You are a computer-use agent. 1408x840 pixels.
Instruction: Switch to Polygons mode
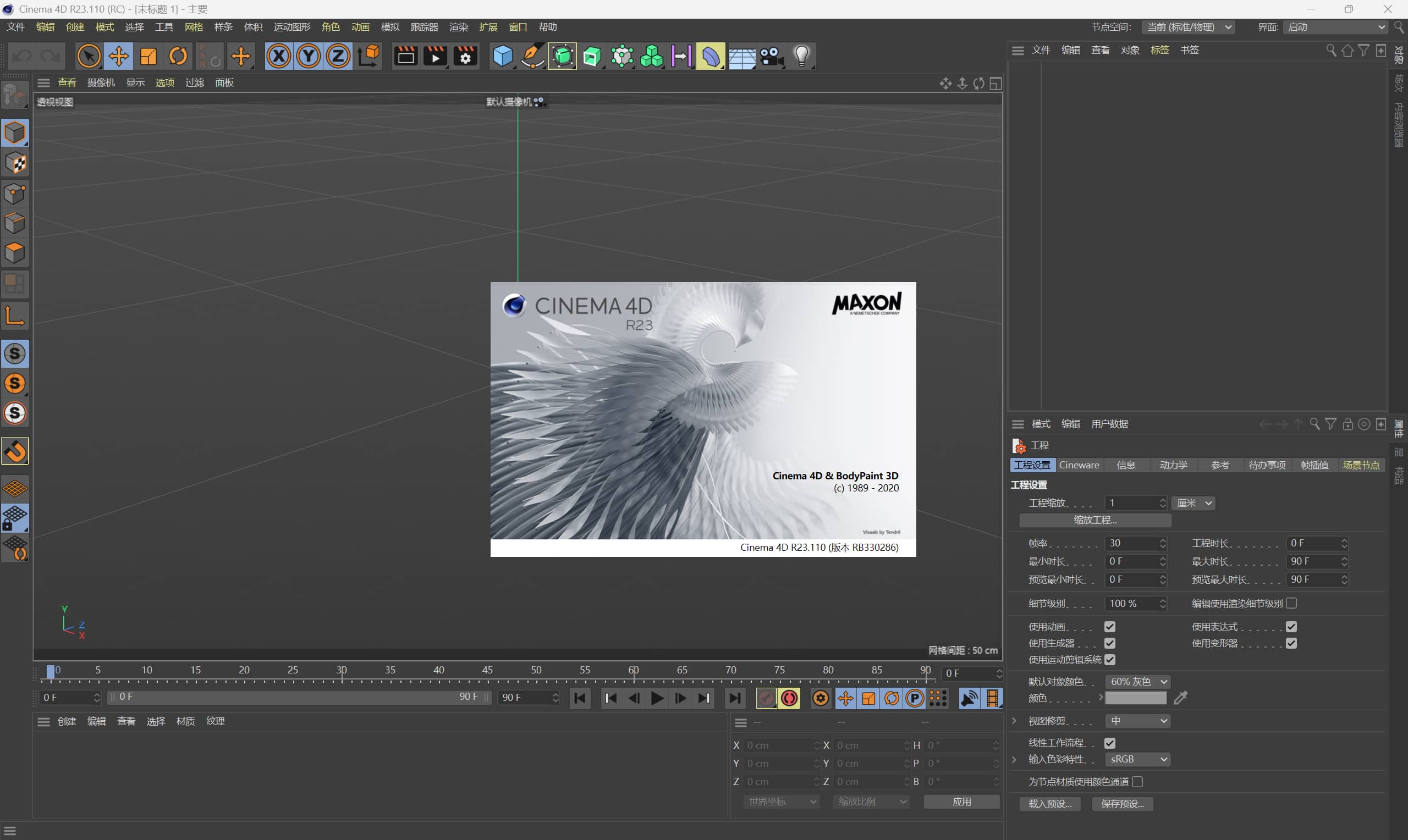pyautogui.click(x=15, y=252)
